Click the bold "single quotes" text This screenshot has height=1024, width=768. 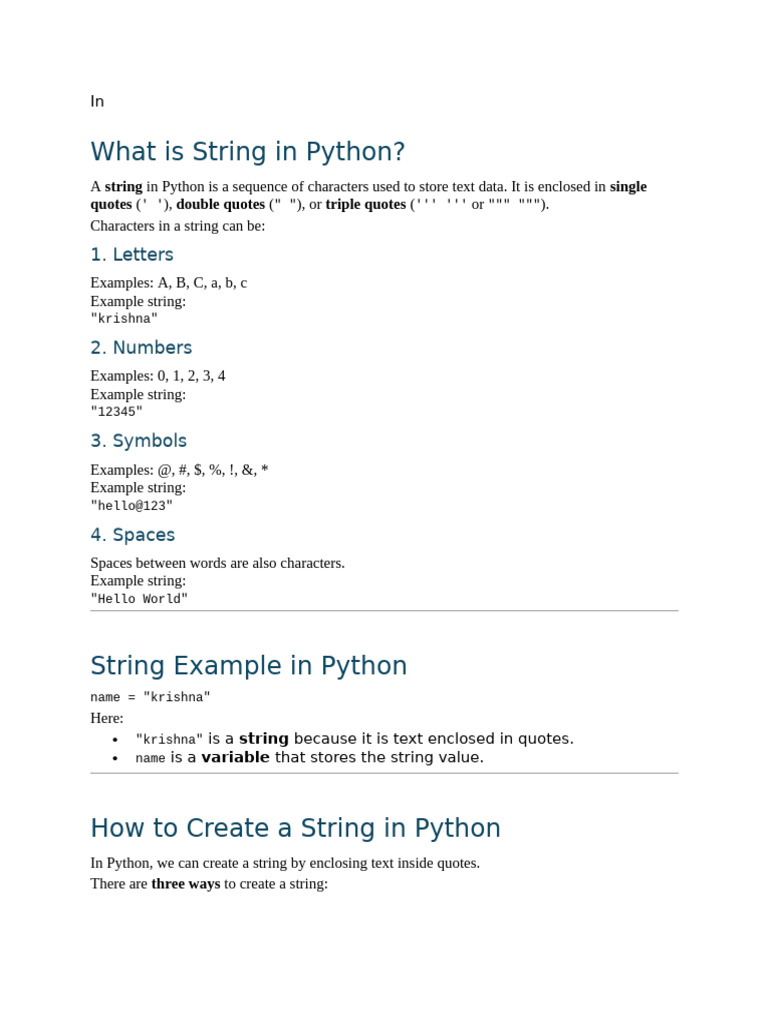point(628,186)
